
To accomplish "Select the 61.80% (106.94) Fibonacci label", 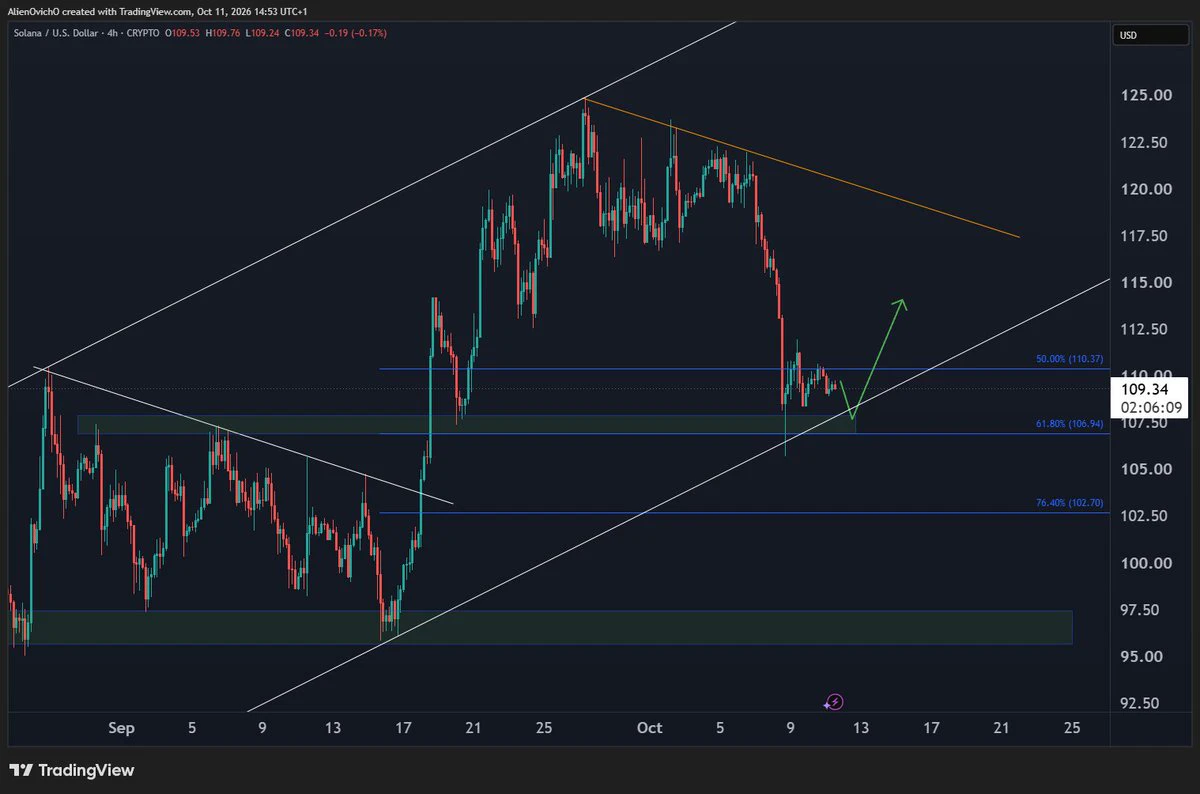I will (1069, 424).
